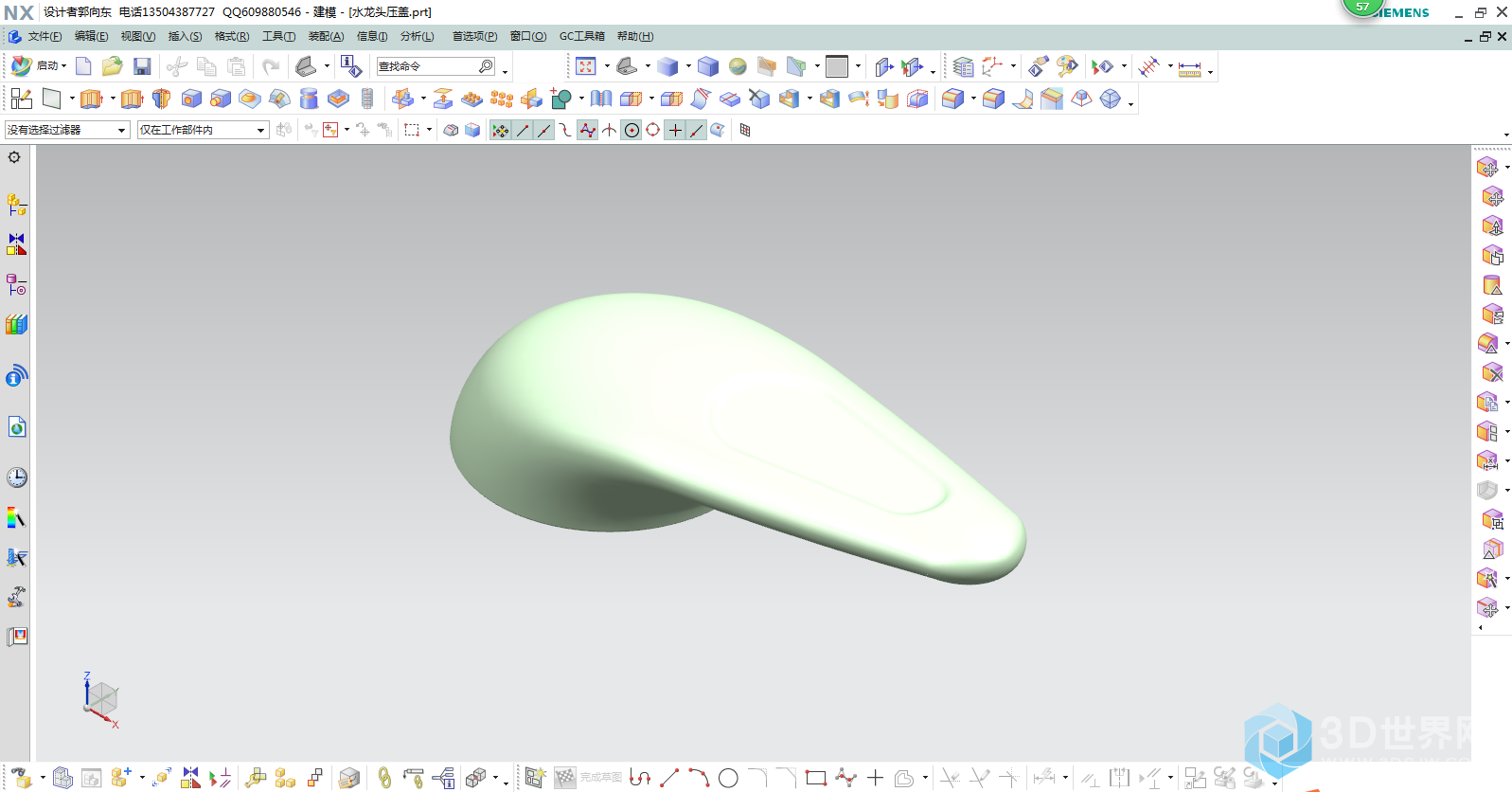Expand dropdown next to rectangle selection icon
The width and height of the screenshot is (1512, 792).
click(429, 130)
